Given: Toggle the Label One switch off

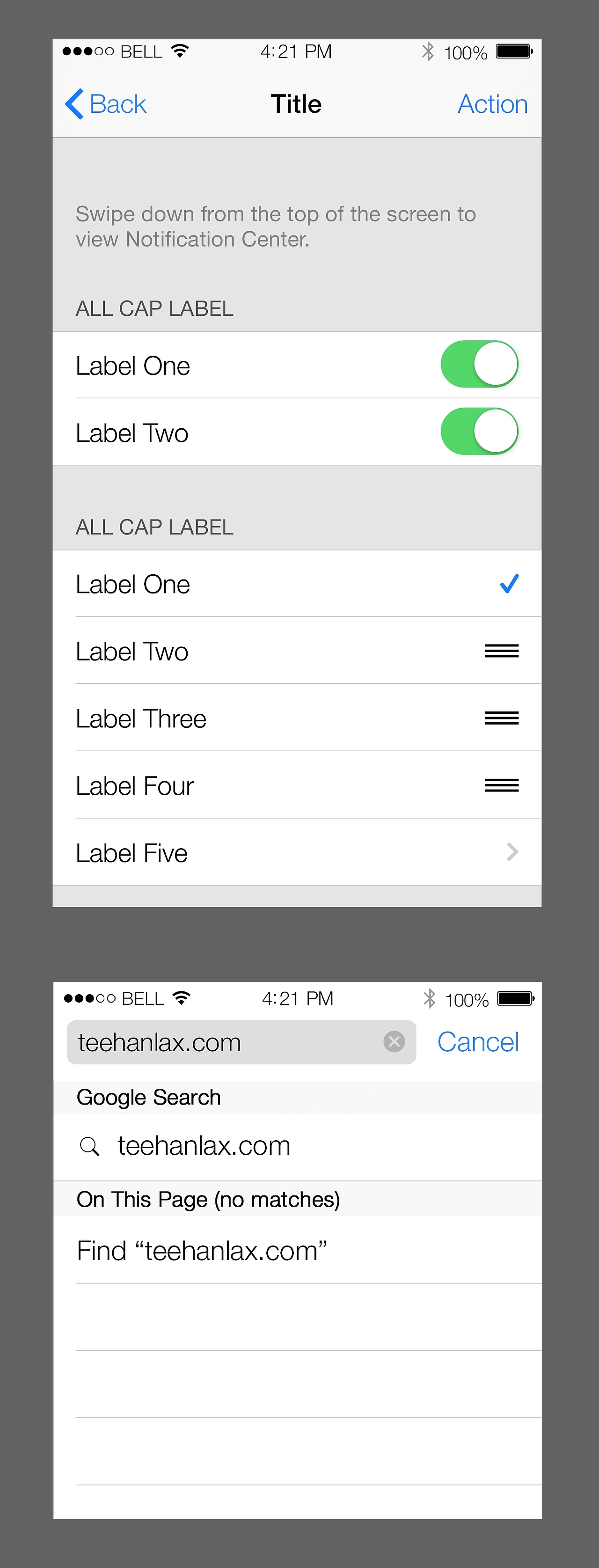Looking at the screenshot, I should (479, 365).
